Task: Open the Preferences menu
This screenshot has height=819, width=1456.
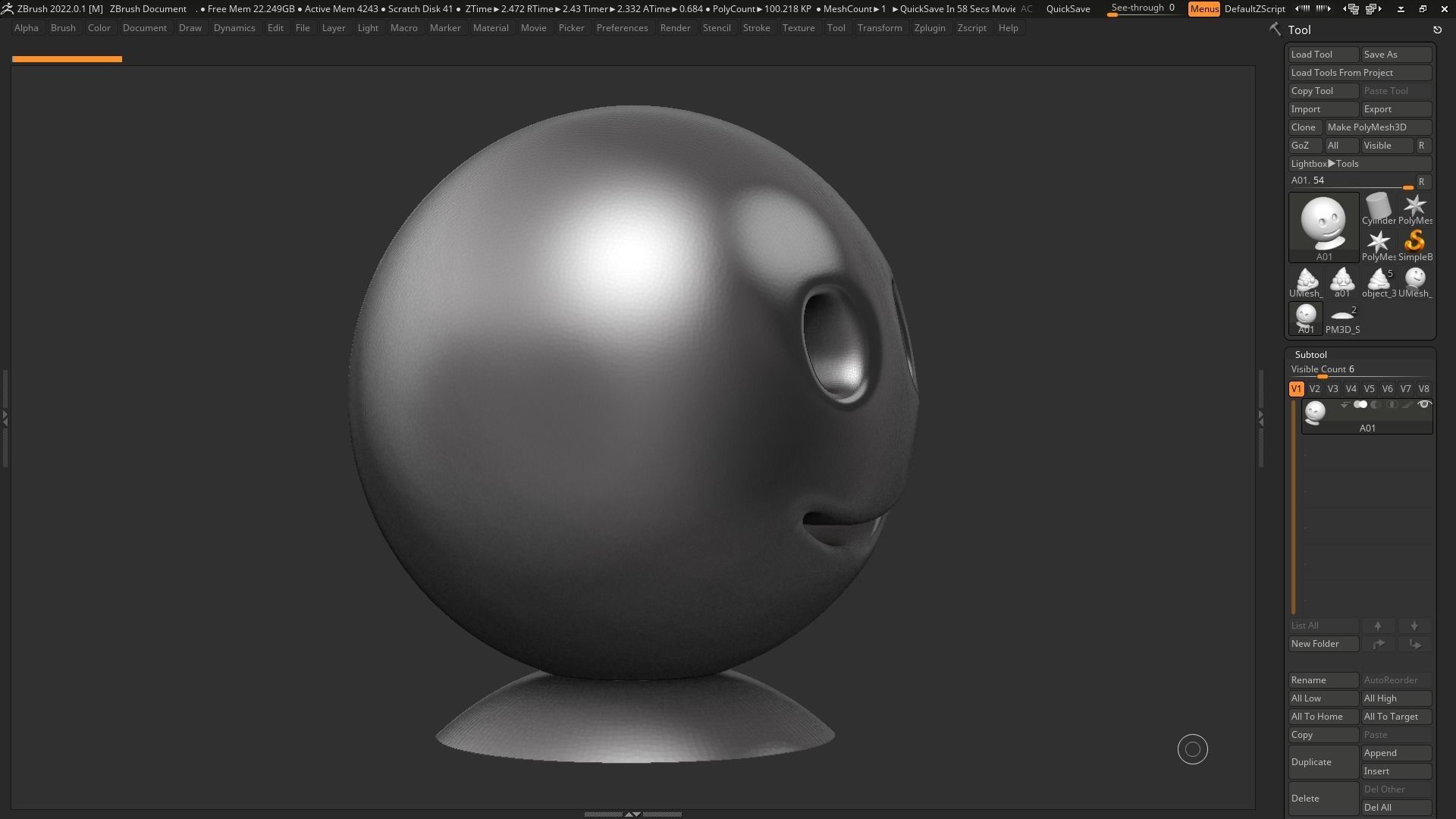Action: click(622, 28)
